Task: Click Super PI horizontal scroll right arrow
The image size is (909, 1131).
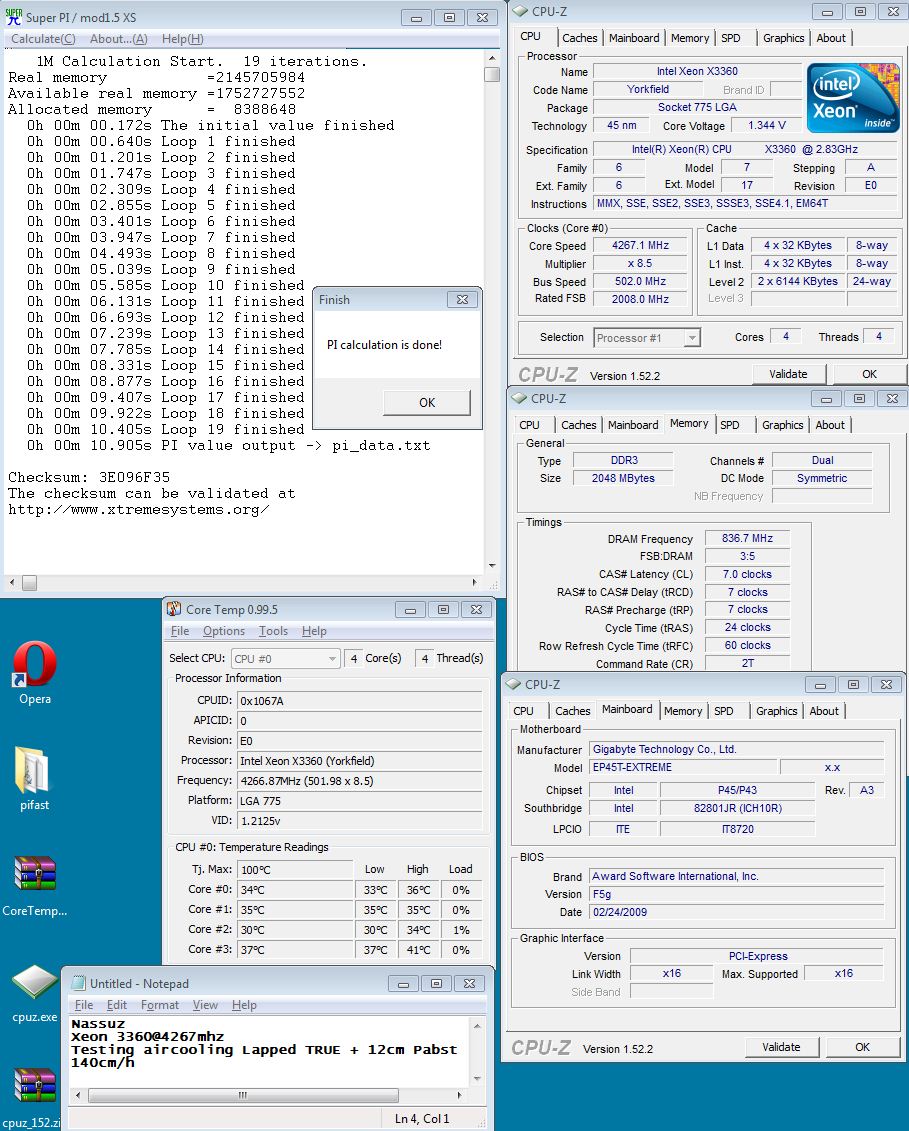Action: pos(475,582)
